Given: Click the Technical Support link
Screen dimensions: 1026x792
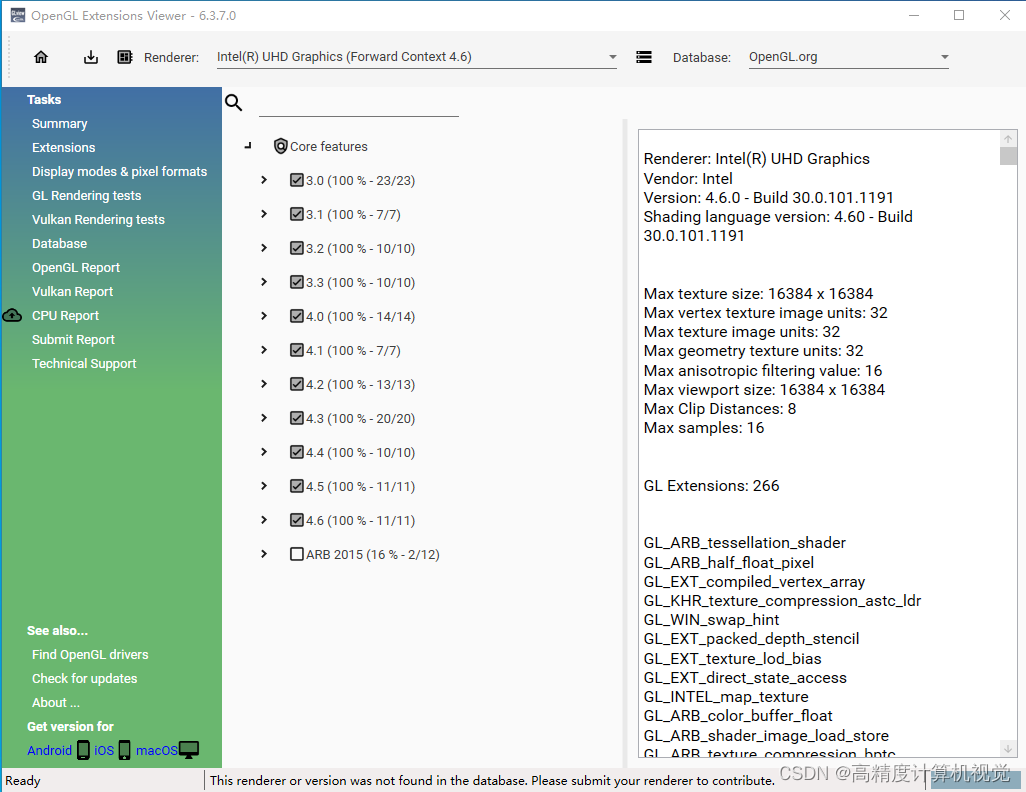Looking at the screenshot, I should [84, 364].
